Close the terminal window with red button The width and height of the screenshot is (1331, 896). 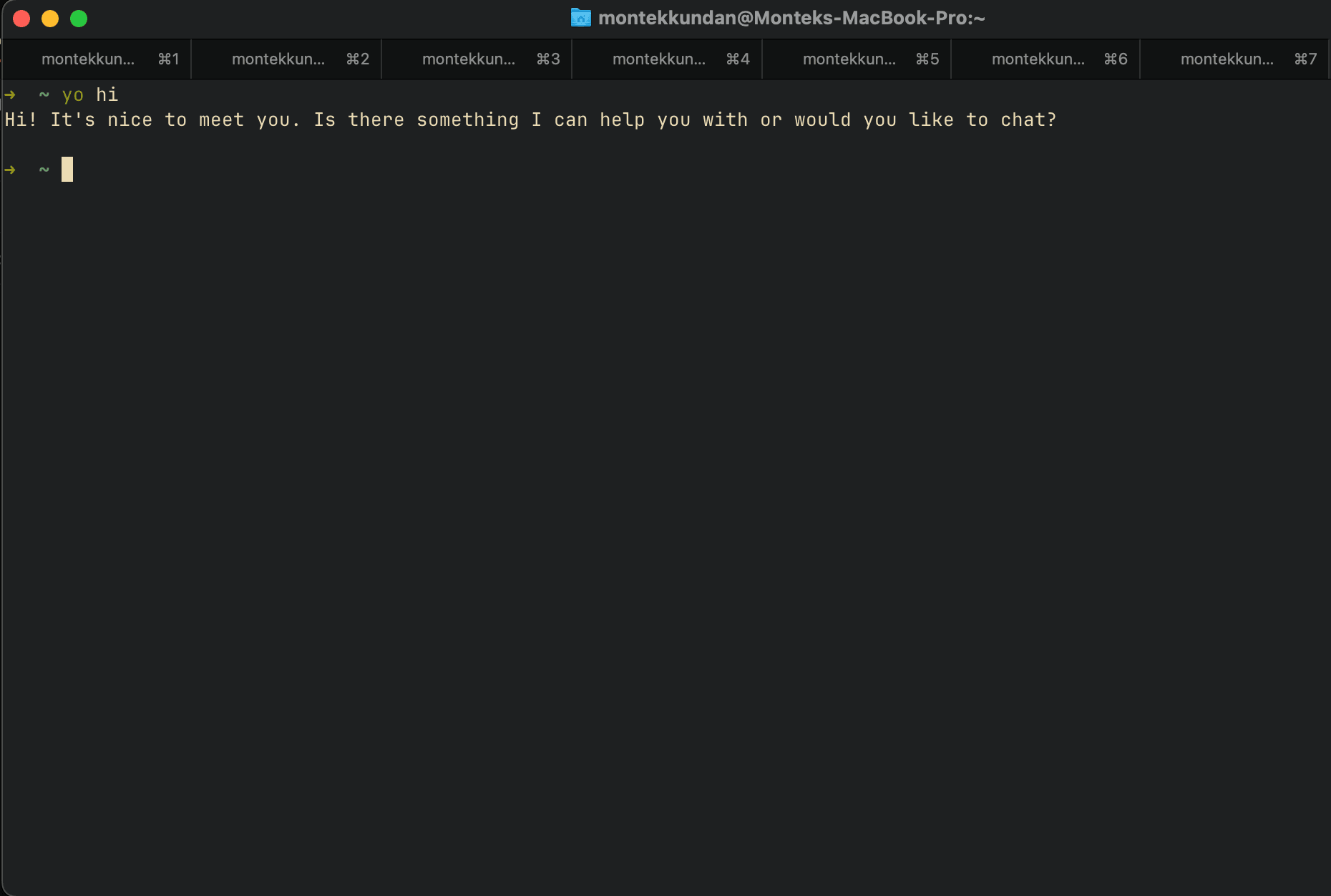coord(21,19)
